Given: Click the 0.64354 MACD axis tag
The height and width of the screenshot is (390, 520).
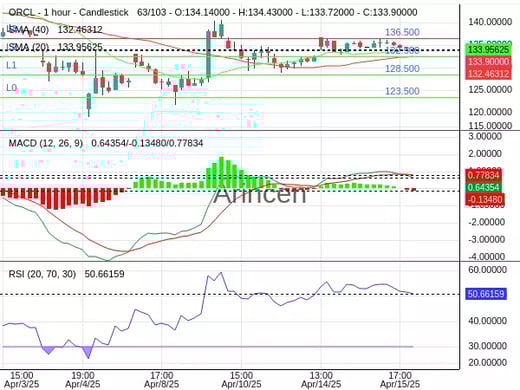Looking at the screenshot, I should [483, 188].
